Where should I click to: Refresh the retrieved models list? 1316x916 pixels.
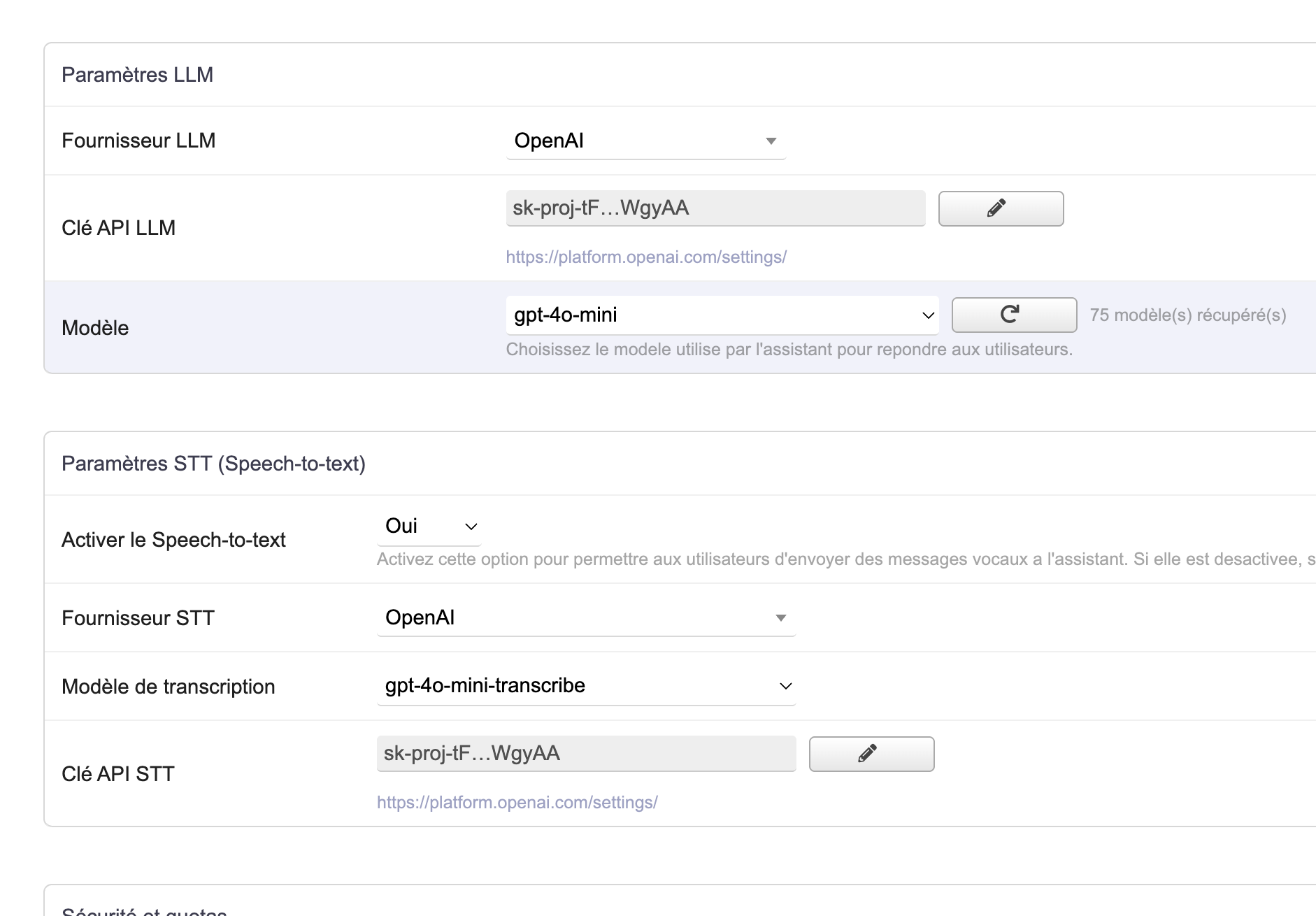[x=1014, y=315]
